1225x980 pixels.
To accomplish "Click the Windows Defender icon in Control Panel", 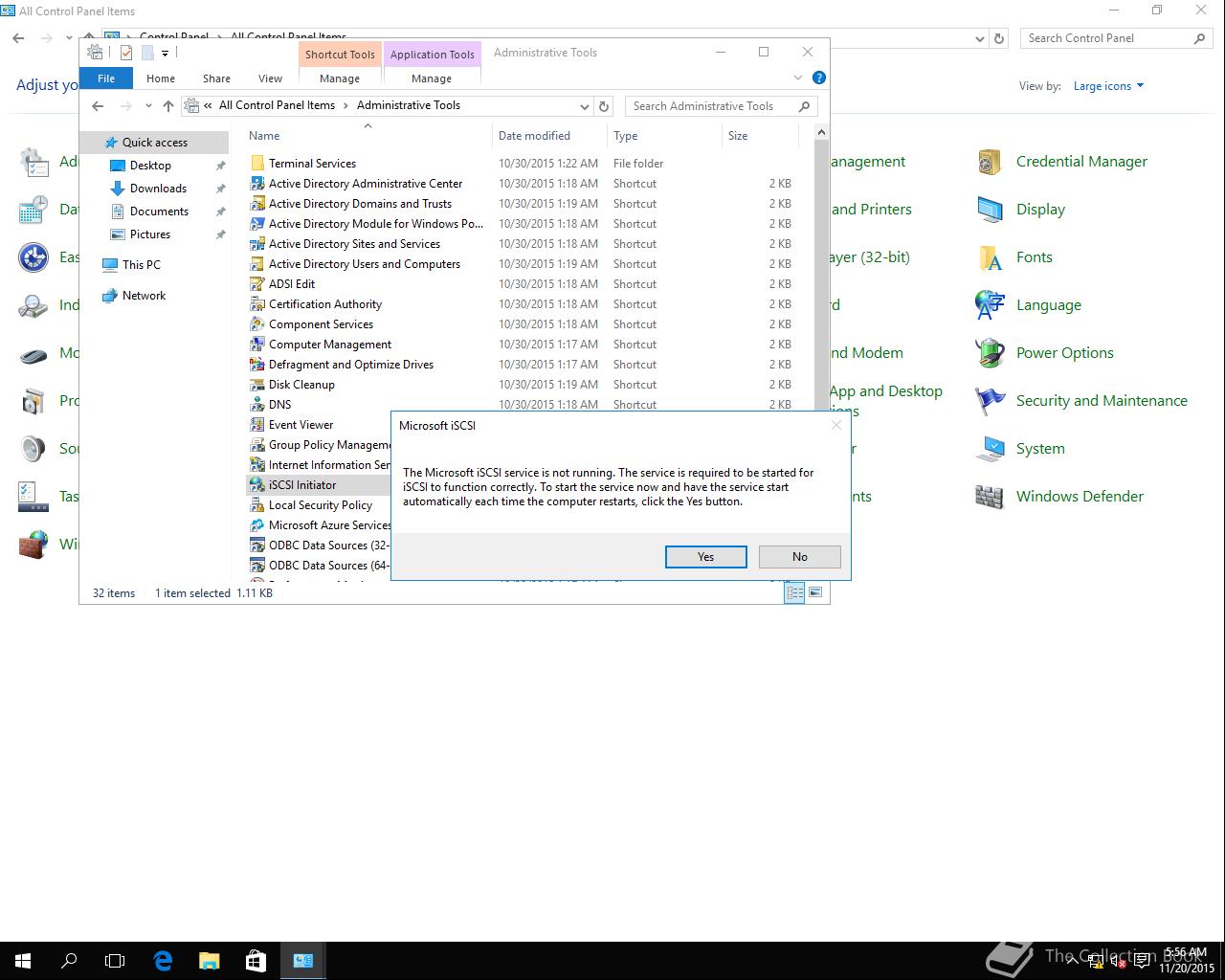I will (x=990, y=497).
